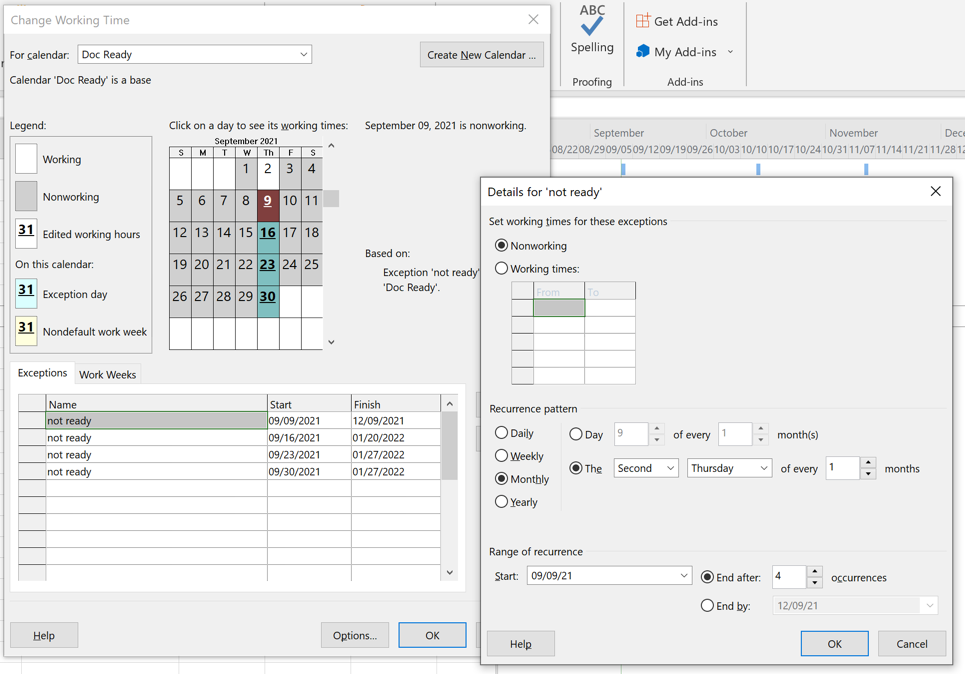The image size is (965, 674).
Task: Click the months interval field showing 1
Action: tap(843, 468)
